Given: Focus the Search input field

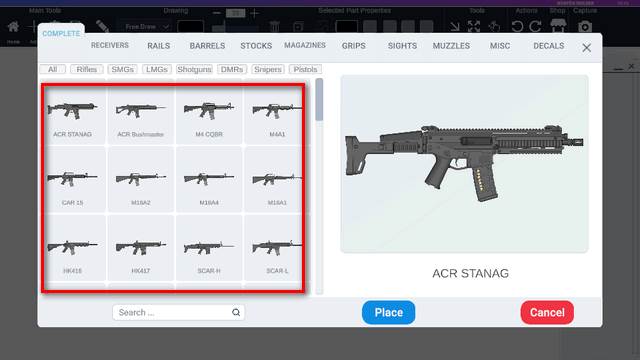Looking at the screenshot, I should click(178, 312).
